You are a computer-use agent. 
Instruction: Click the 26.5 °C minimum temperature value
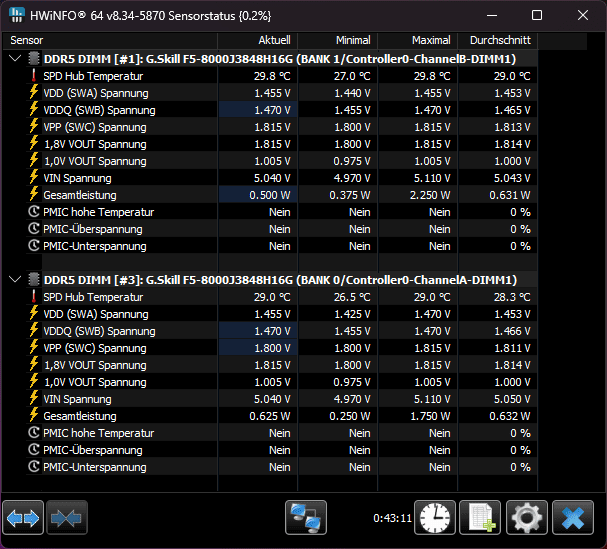352,297
